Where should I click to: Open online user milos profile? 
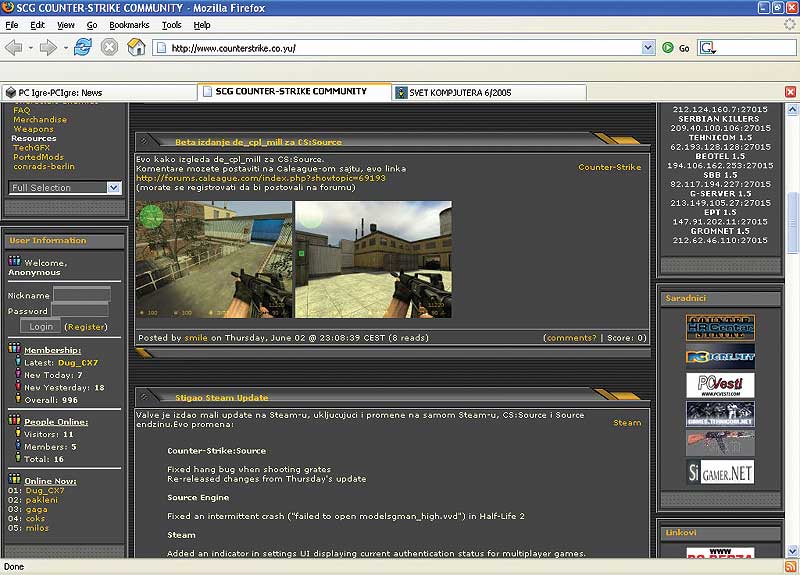37,528
